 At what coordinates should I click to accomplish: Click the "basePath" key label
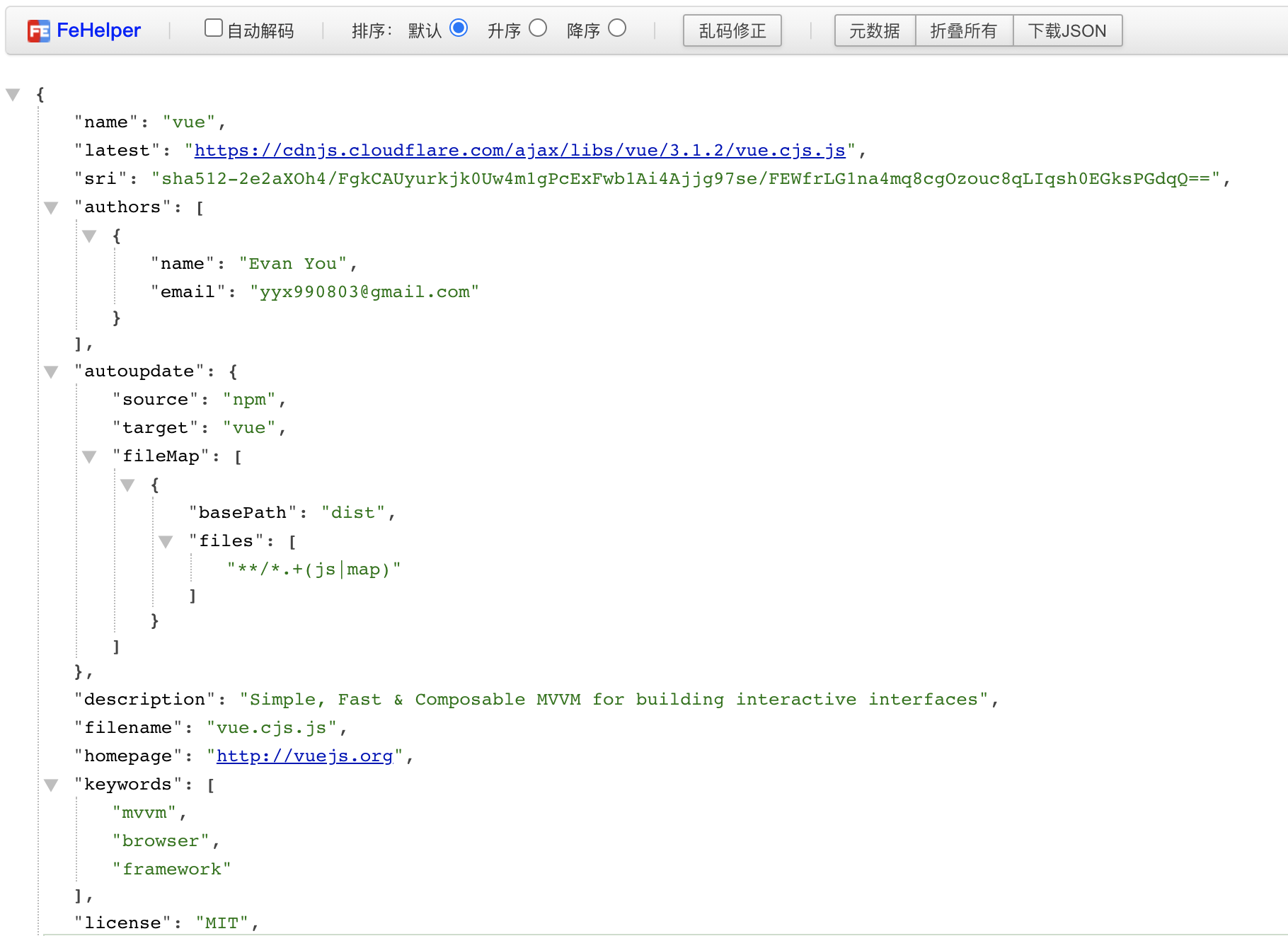click(243, 513)
